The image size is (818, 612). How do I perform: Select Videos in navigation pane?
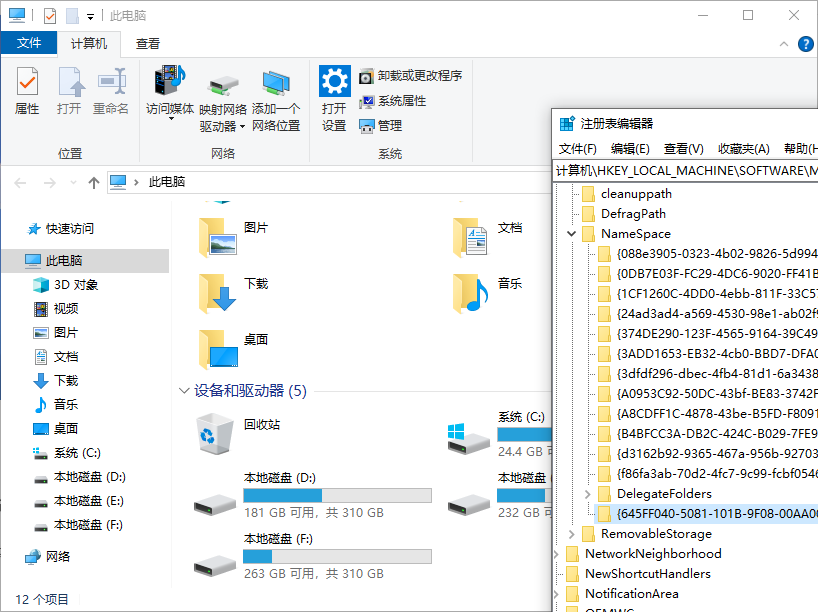pos(56,309)
